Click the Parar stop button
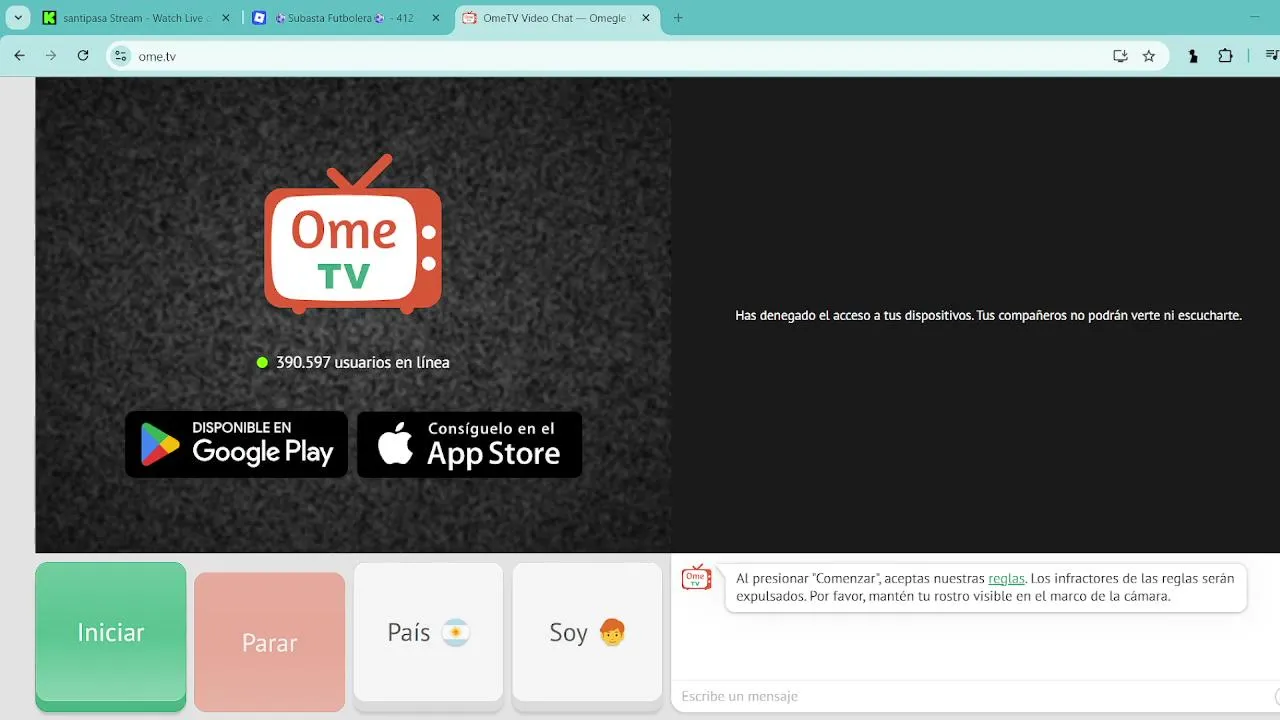Screen dimensions: 1280x720 [269, 642]
